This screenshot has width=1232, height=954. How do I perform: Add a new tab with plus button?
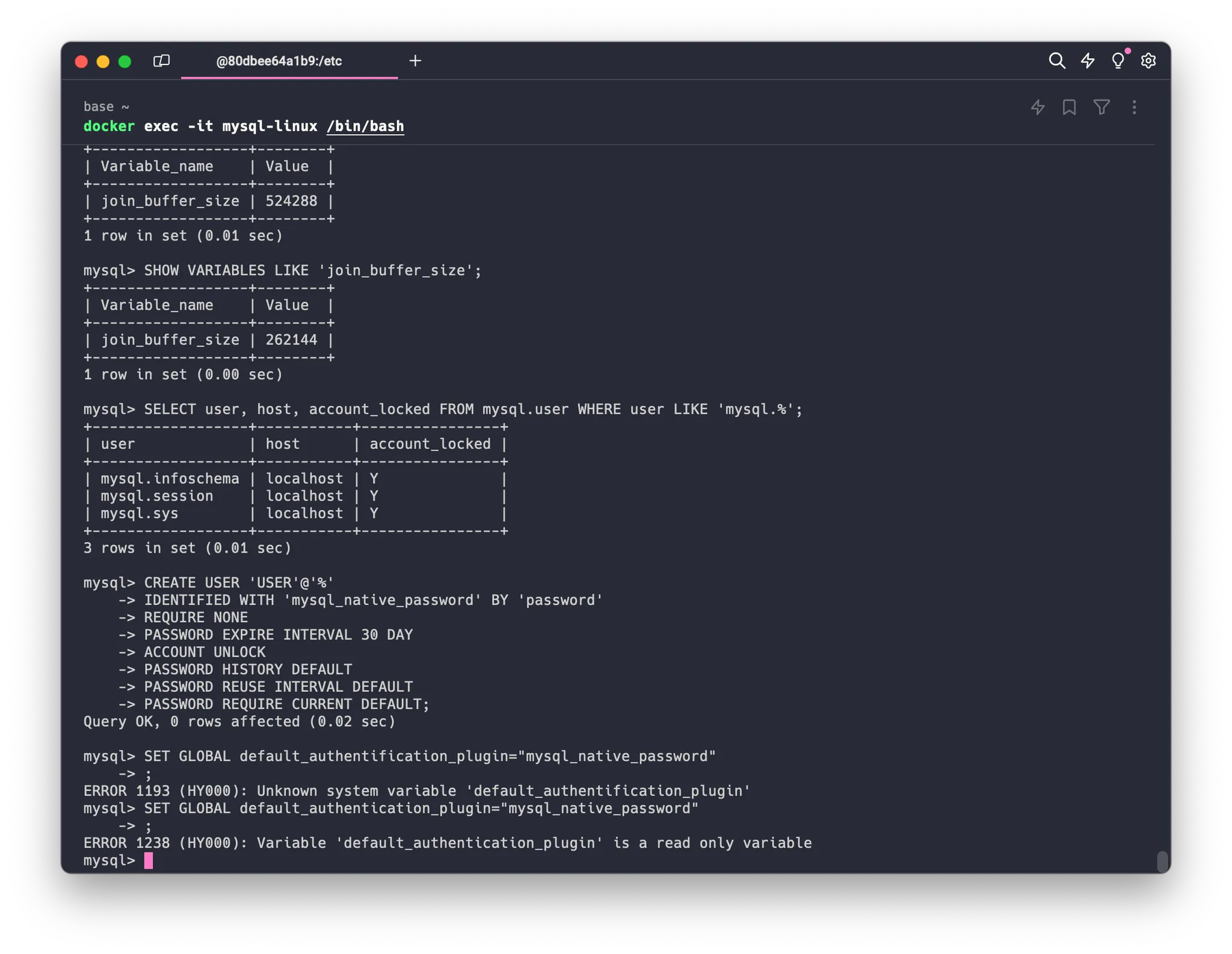point(415,61)
